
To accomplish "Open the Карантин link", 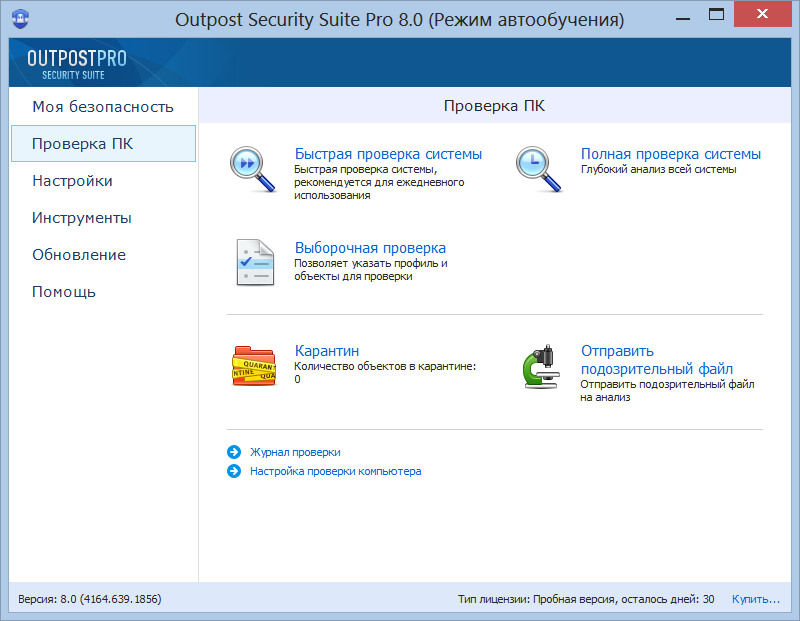I will pos(327,351).
